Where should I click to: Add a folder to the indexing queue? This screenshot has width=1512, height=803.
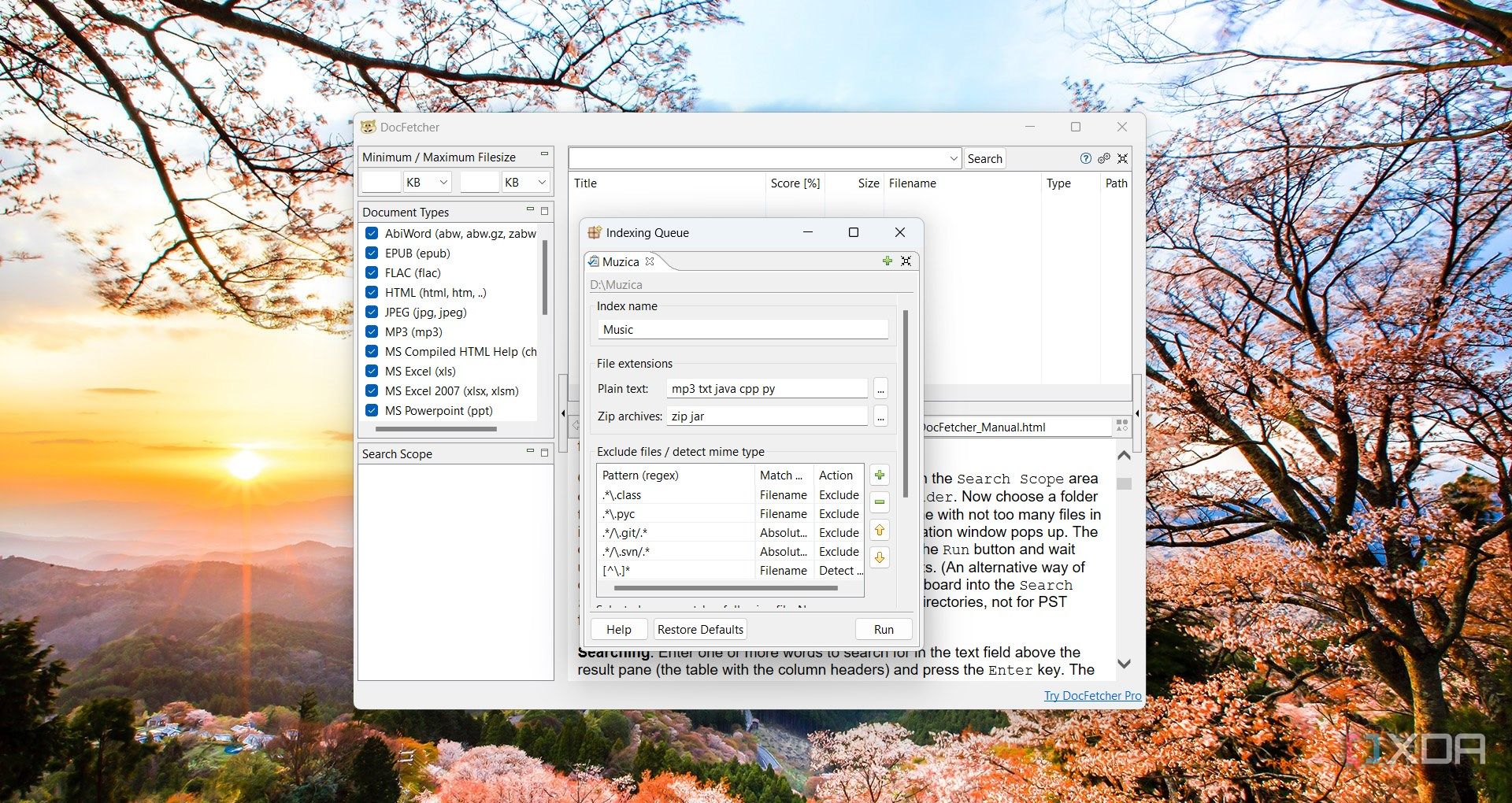tap(888, 261)
